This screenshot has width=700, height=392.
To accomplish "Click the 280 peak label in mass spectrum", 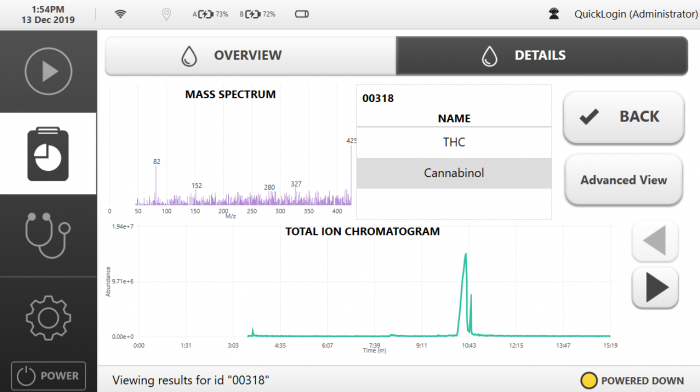I will click(269, 188).
